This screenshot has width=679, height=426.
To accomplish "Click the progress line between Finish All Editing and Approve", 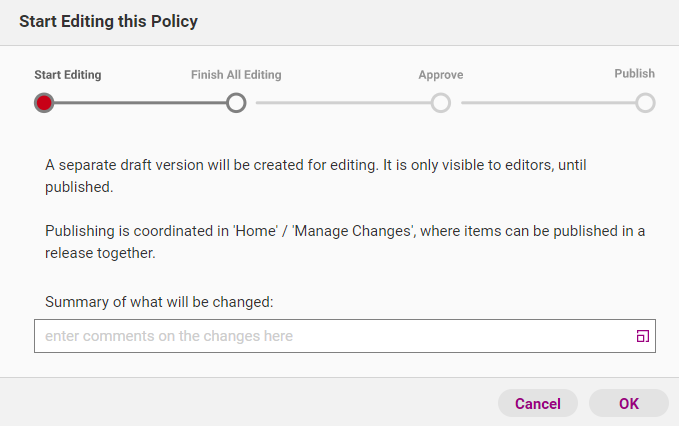I will tap(343, 103).
